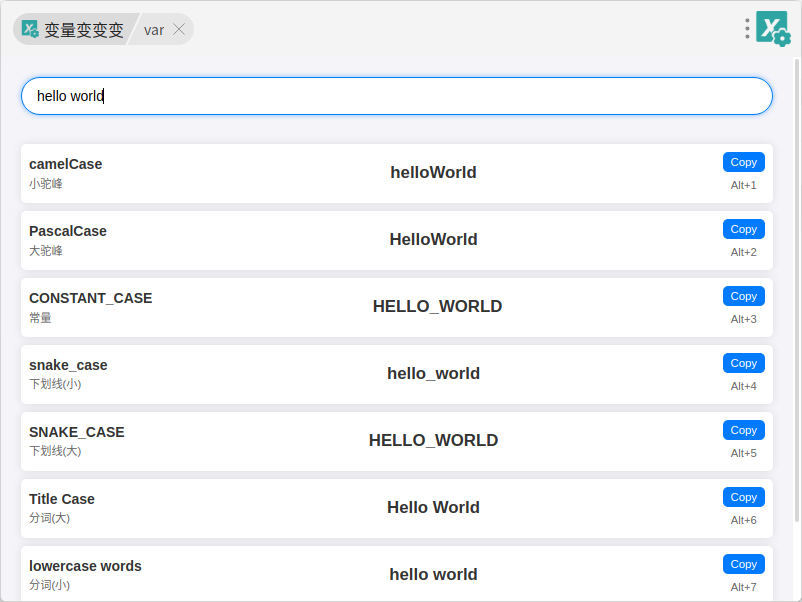
Task: Close the var keyword tag
Action: (x=179, y=29)
